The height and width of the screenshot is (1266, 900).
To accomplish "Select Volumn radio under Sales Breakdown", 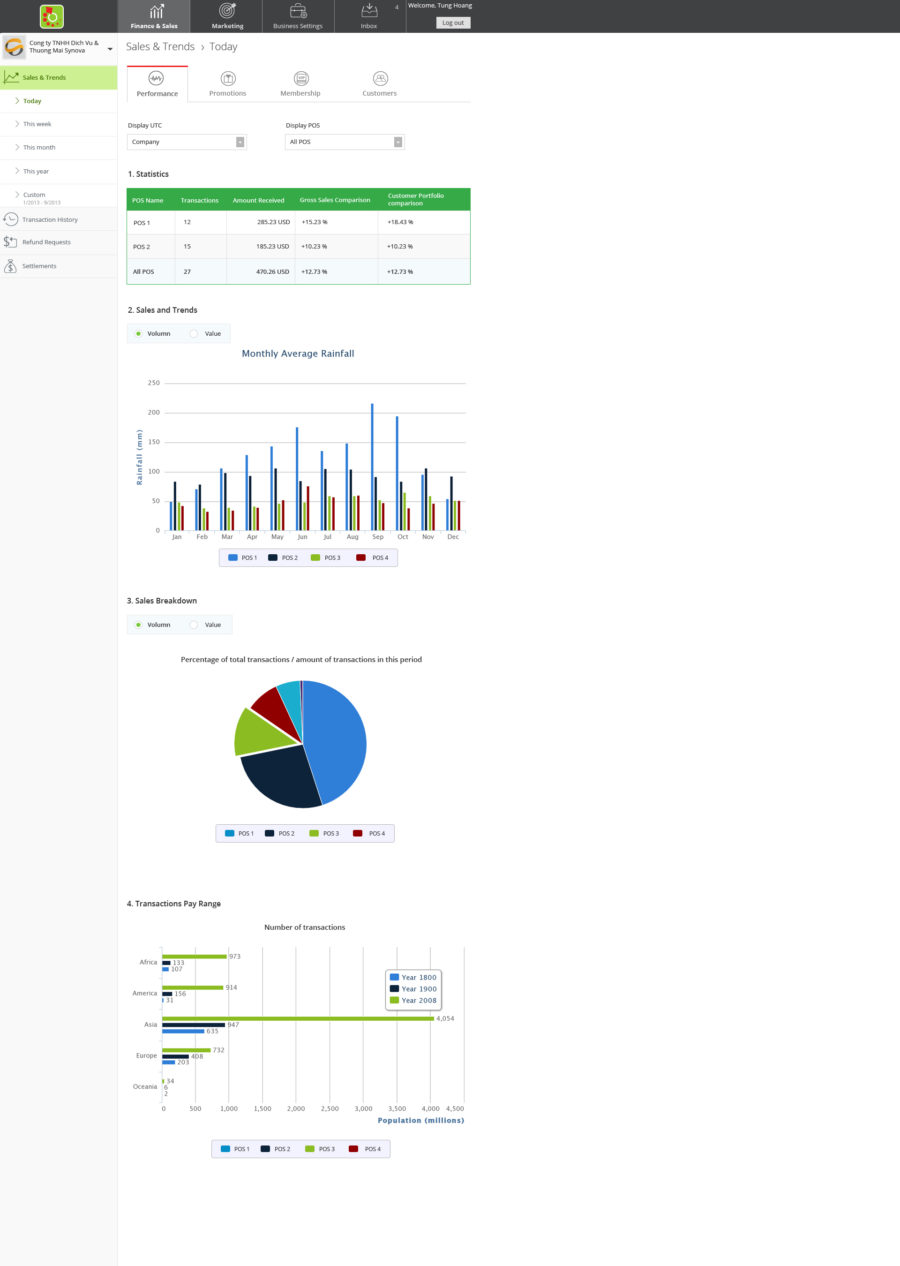I will [138, 624].
